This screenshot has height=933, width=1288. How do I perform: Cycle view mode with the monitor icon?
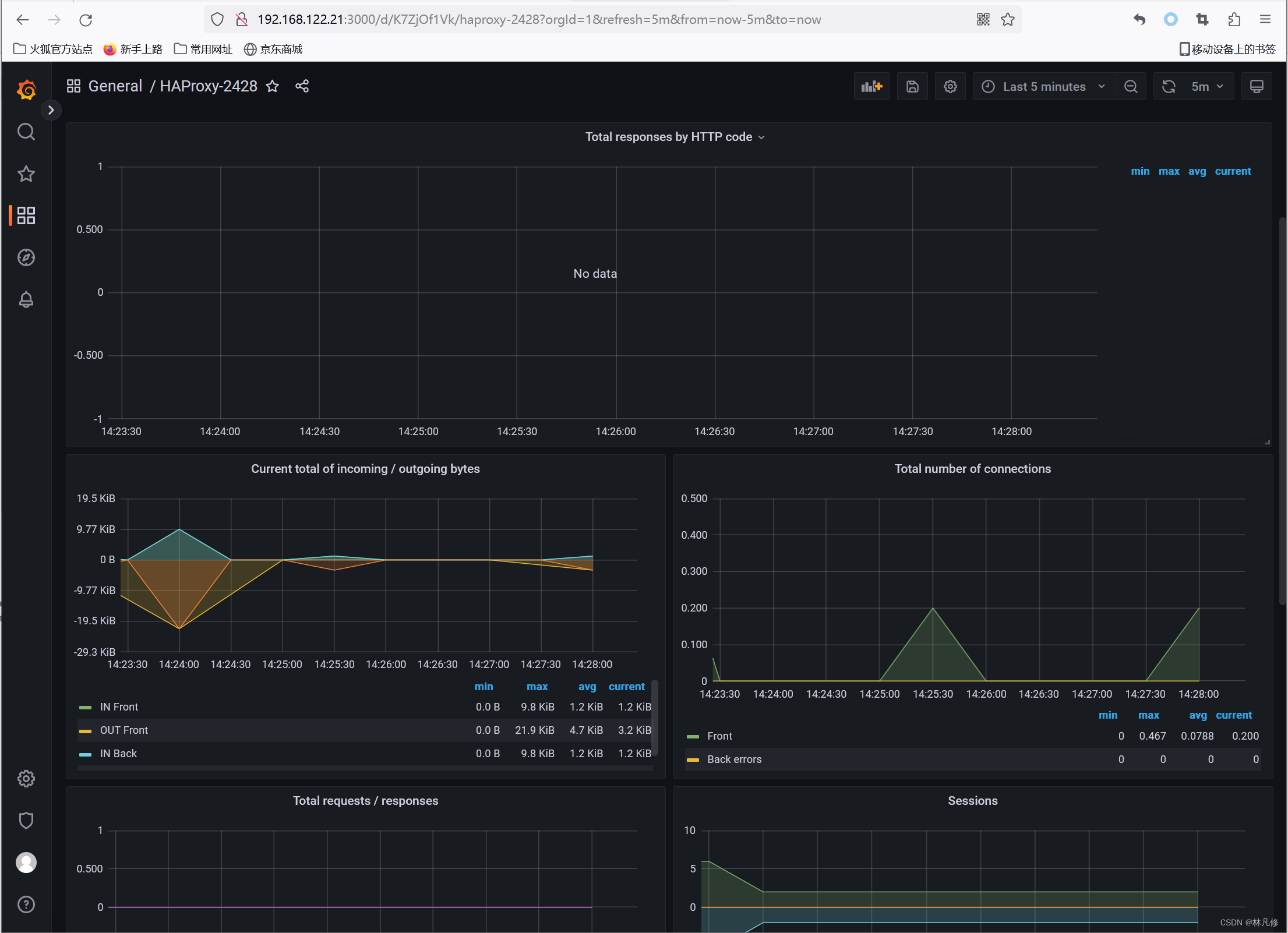(x=1257, y=87)
